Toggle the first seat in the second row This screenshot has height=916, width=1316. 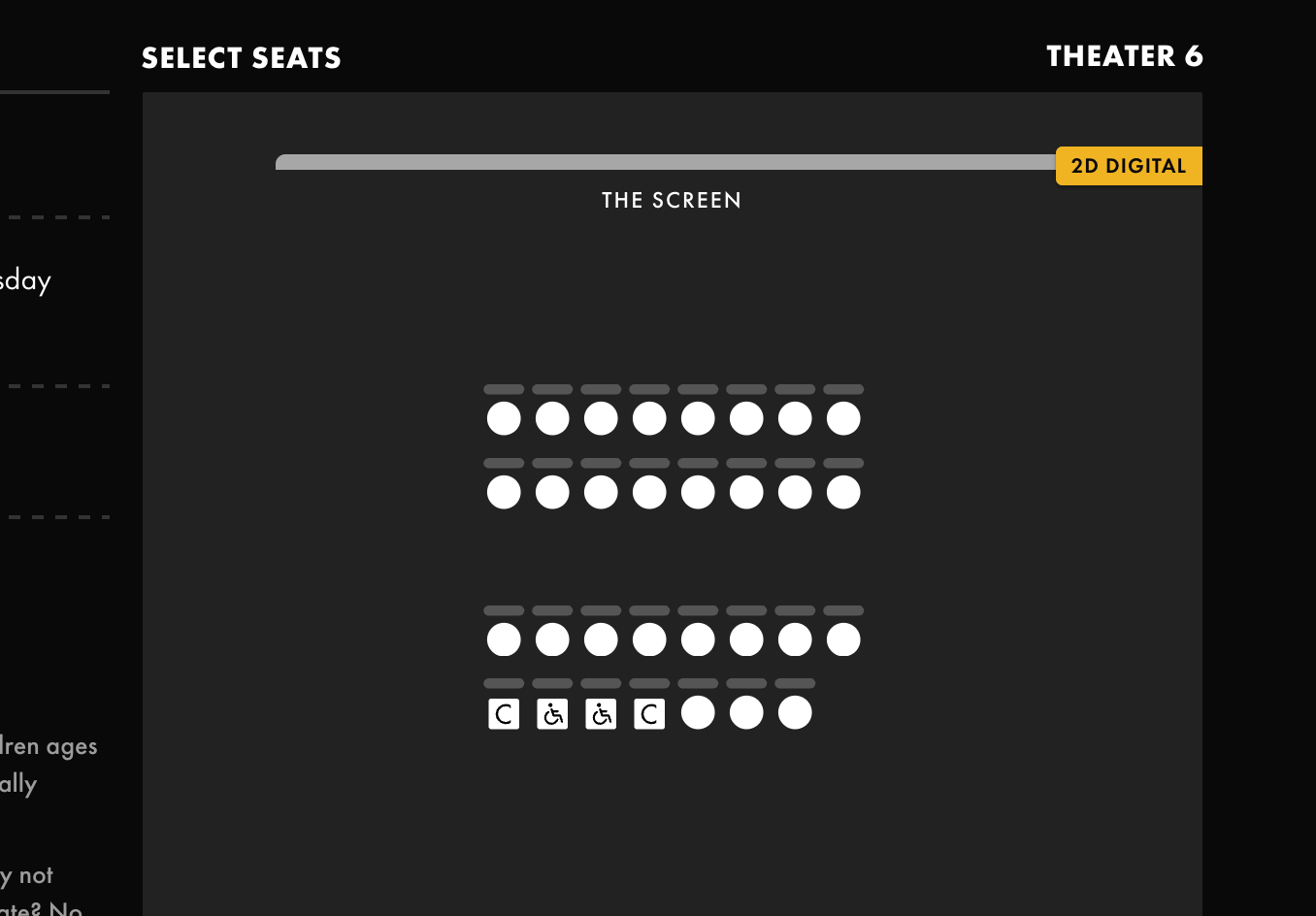click(x=504, y=492)
